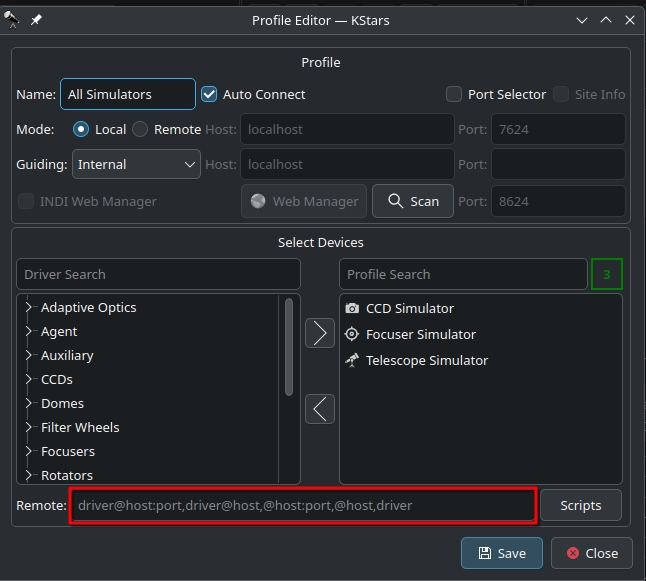Open the Guiding dropdown showing Internal

[136, 164]
